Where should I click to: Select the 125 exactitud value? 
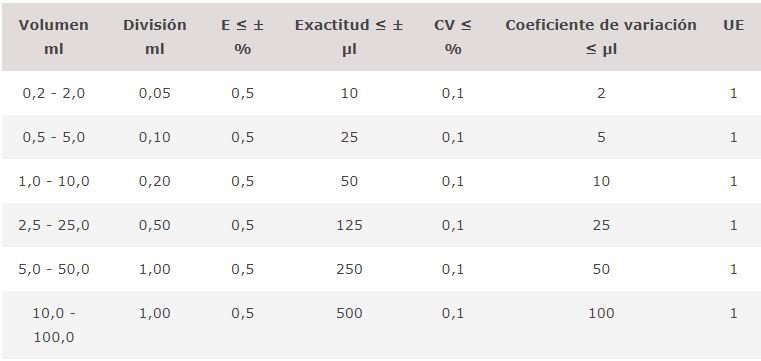click(349, 226)
